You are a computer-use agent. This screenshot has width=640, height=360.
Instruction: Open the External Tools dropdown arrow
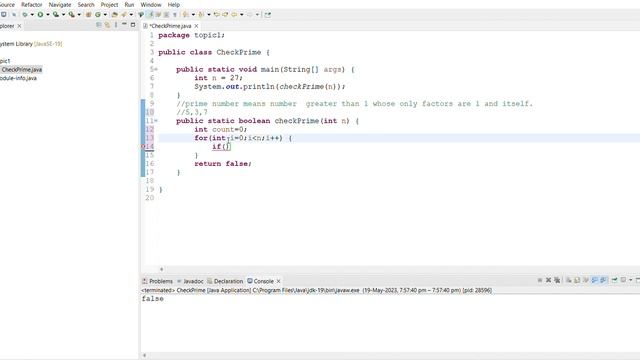click(x=79, y=15)
